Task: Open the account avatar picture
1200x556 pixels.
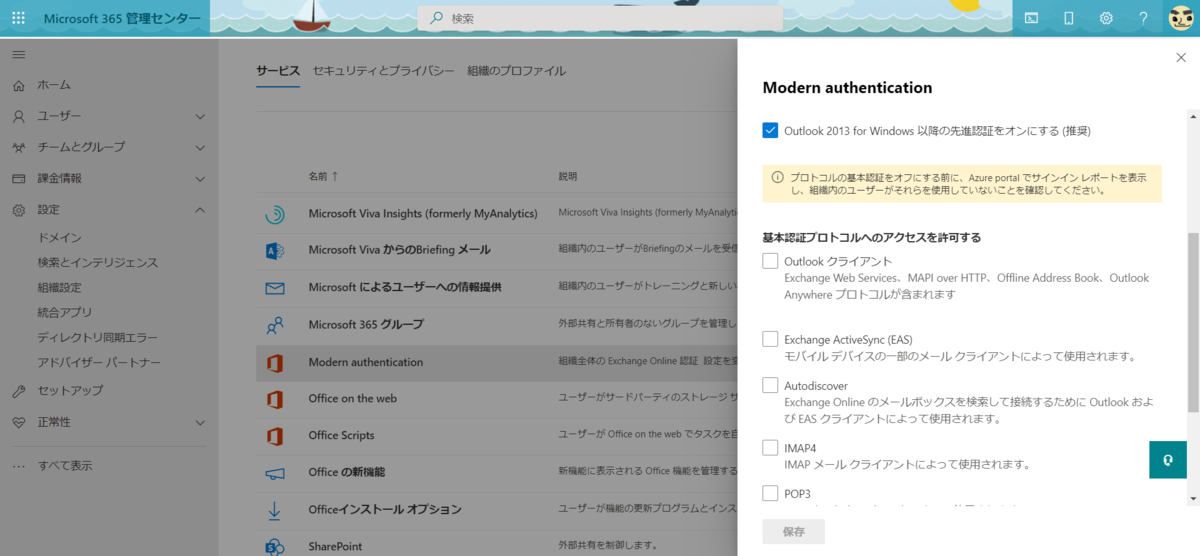Action: coord(1180,18)
